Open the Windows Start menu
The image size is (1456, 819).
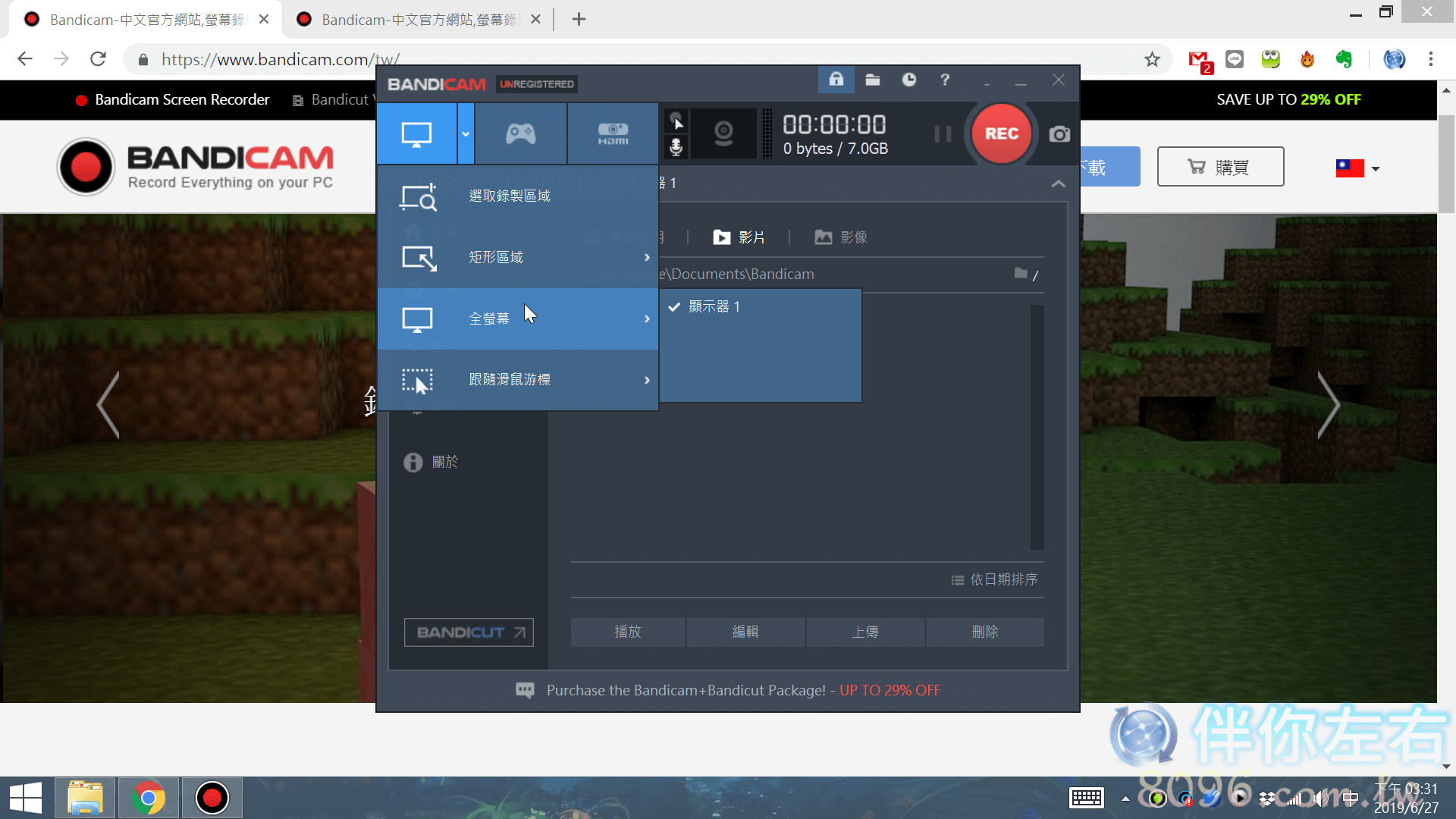tap(25, 799)
